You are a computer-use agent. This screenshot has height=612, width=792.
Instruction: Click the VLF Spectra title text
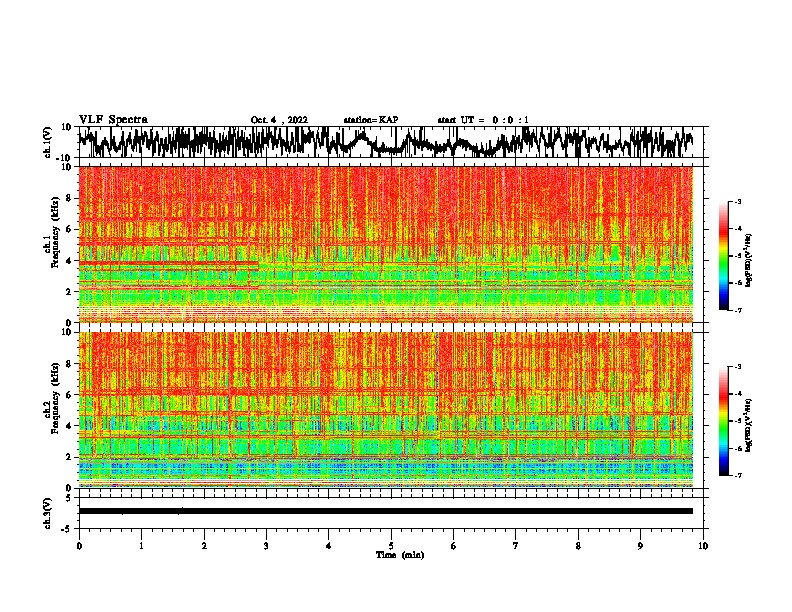(113, 120)
